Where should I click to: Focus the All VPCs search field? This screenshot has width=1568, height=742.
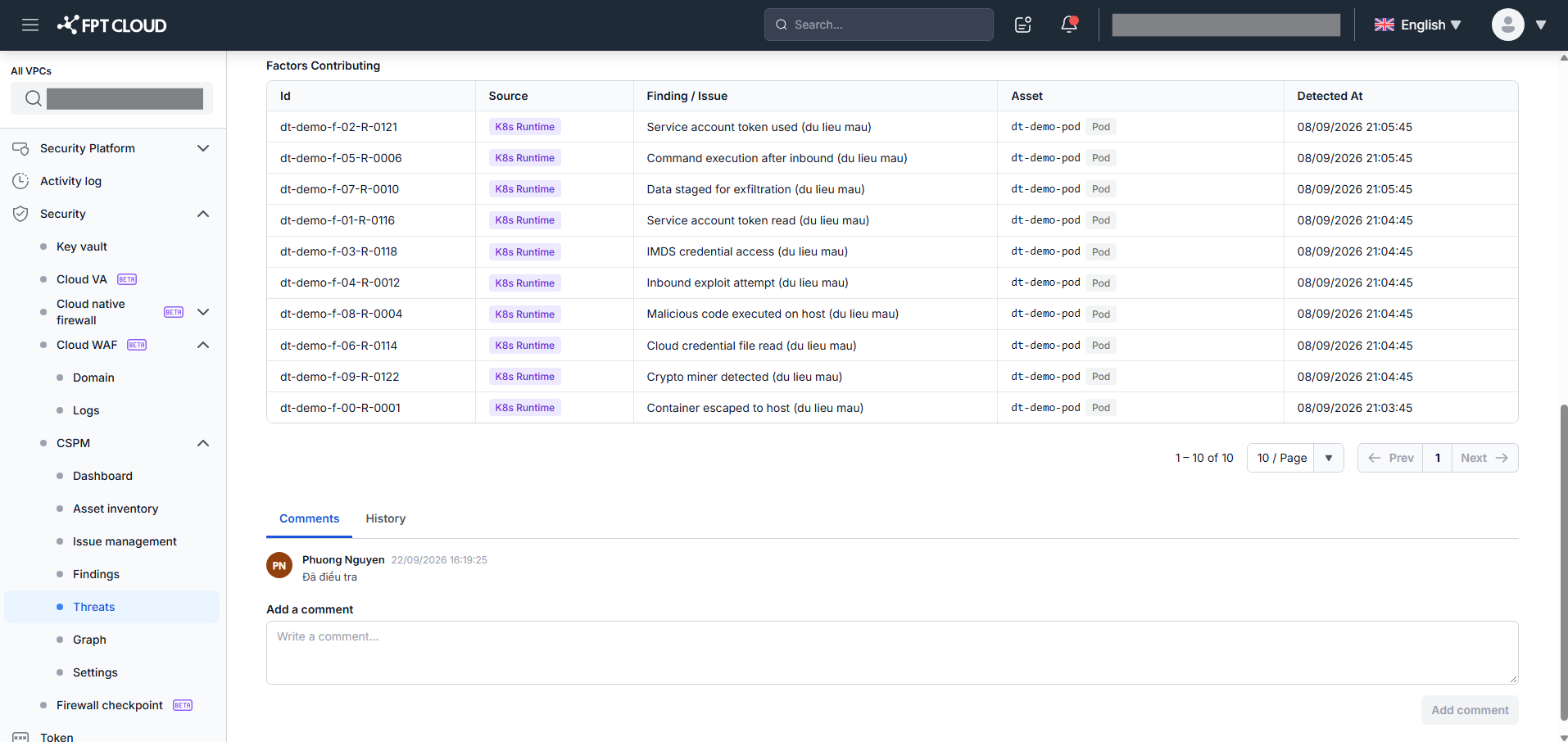[111, 98]
